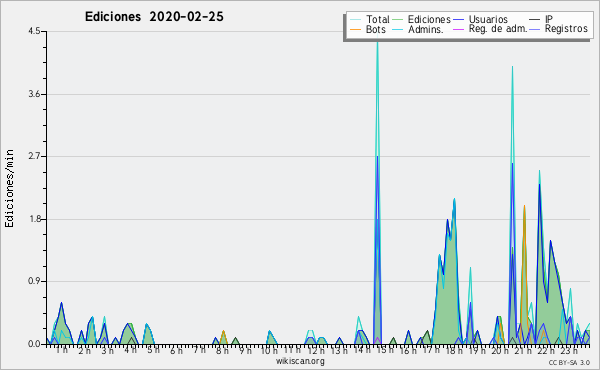Click the '21 h' x-axis label
The image size is (600, 370).
point(523,350)
